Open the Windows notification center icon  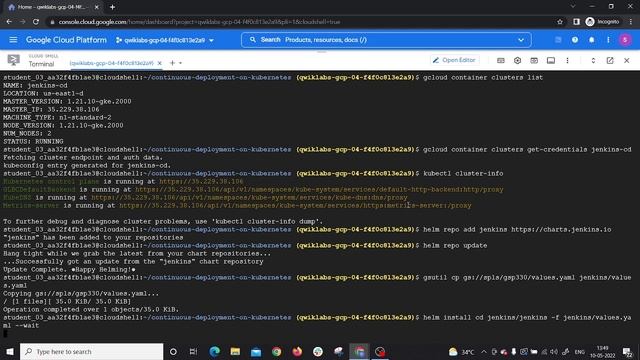point(627,351)
